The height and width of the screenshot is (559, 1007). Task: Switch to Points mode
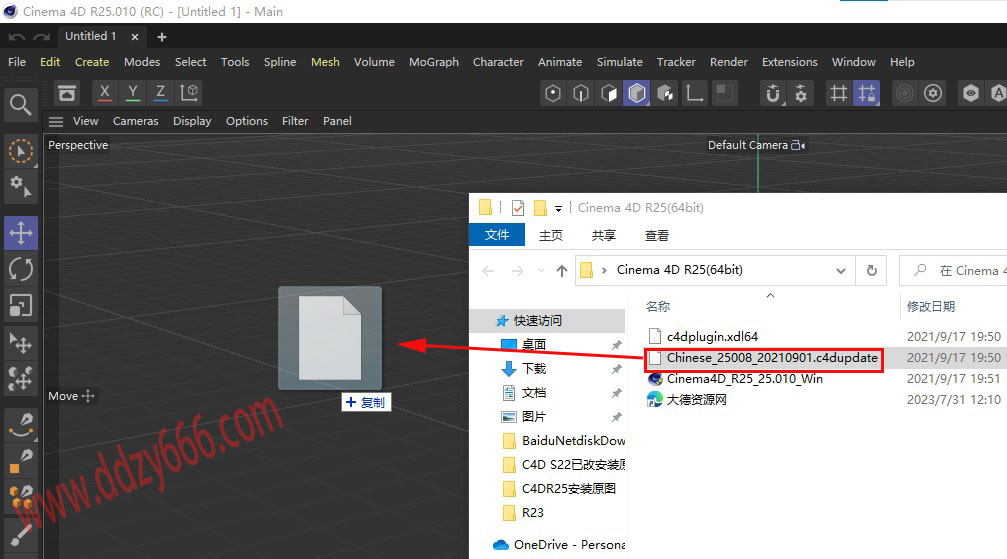pyautogui.click(x=553, y=94)
